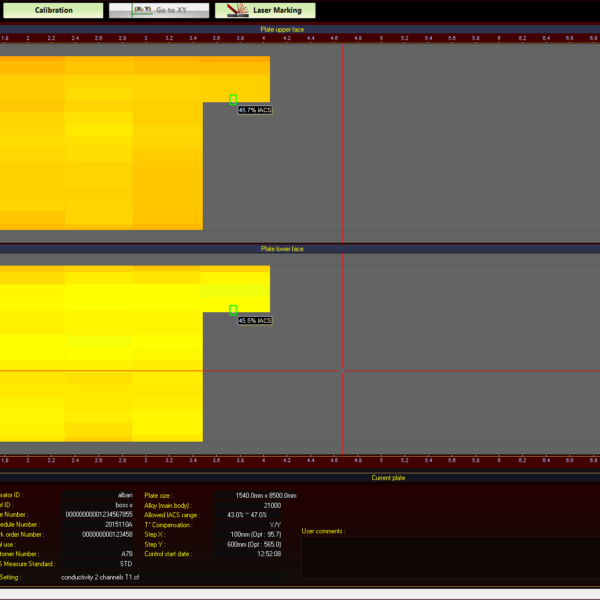Screen dimensions: 600x600
Task: Click the T° Compensation Y/Y value
Action: coord(248,525)
